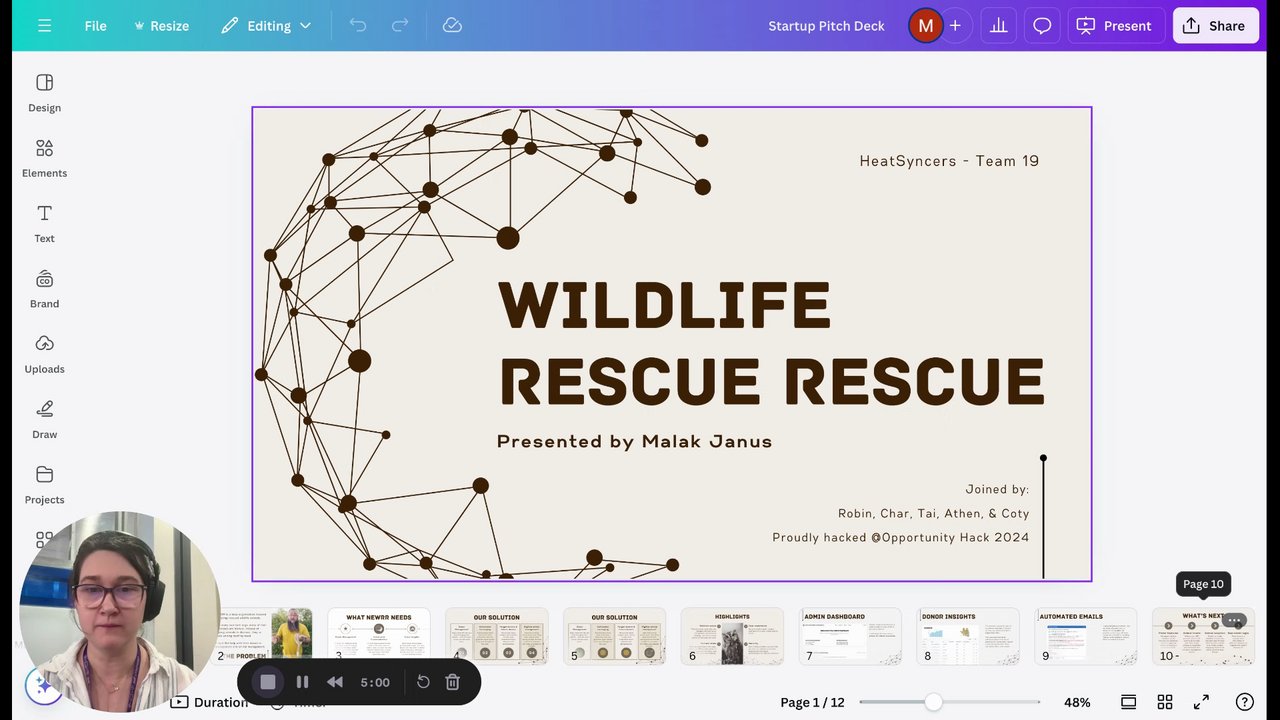The width and height of the screenshot is (1280, 720).
Task: Click the rewind recording button
Action: 335,682
